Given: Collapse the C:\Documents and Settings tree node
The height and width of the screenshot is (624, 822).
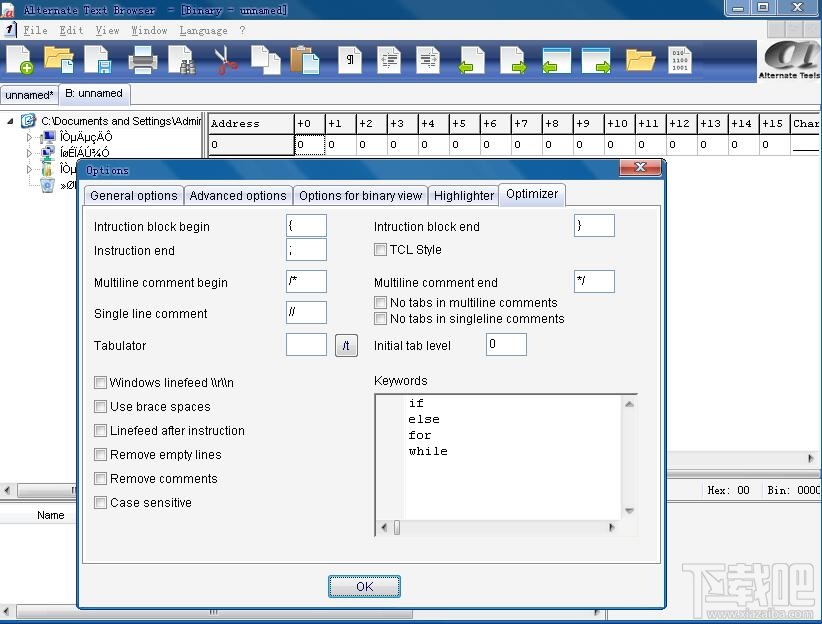Looking at the screenshot, I should (10, 121).
